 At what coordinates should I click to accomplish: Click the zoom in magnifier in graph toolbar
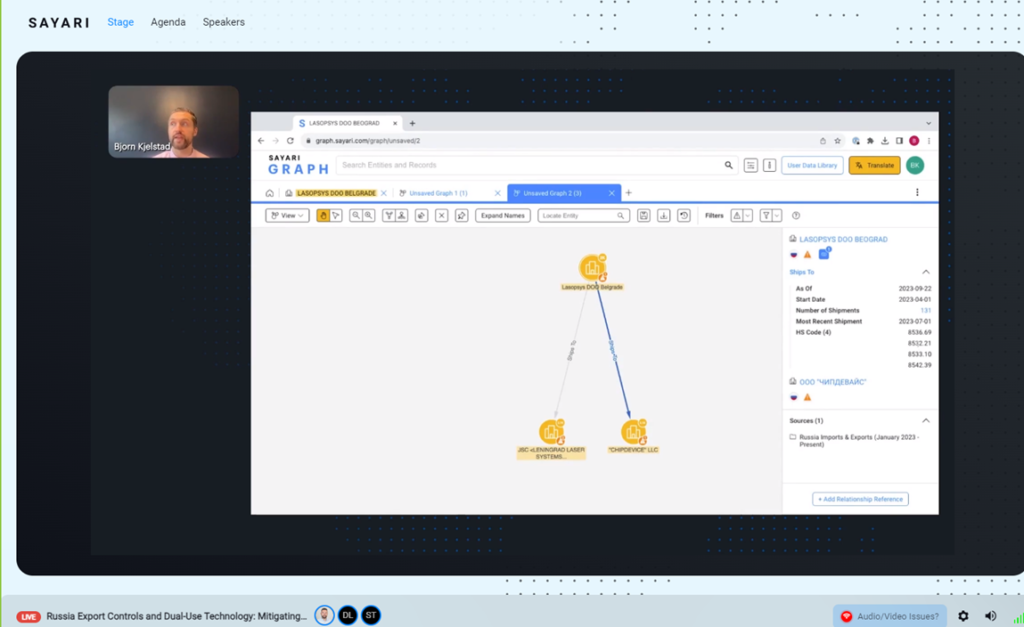[x=369, y=216]
